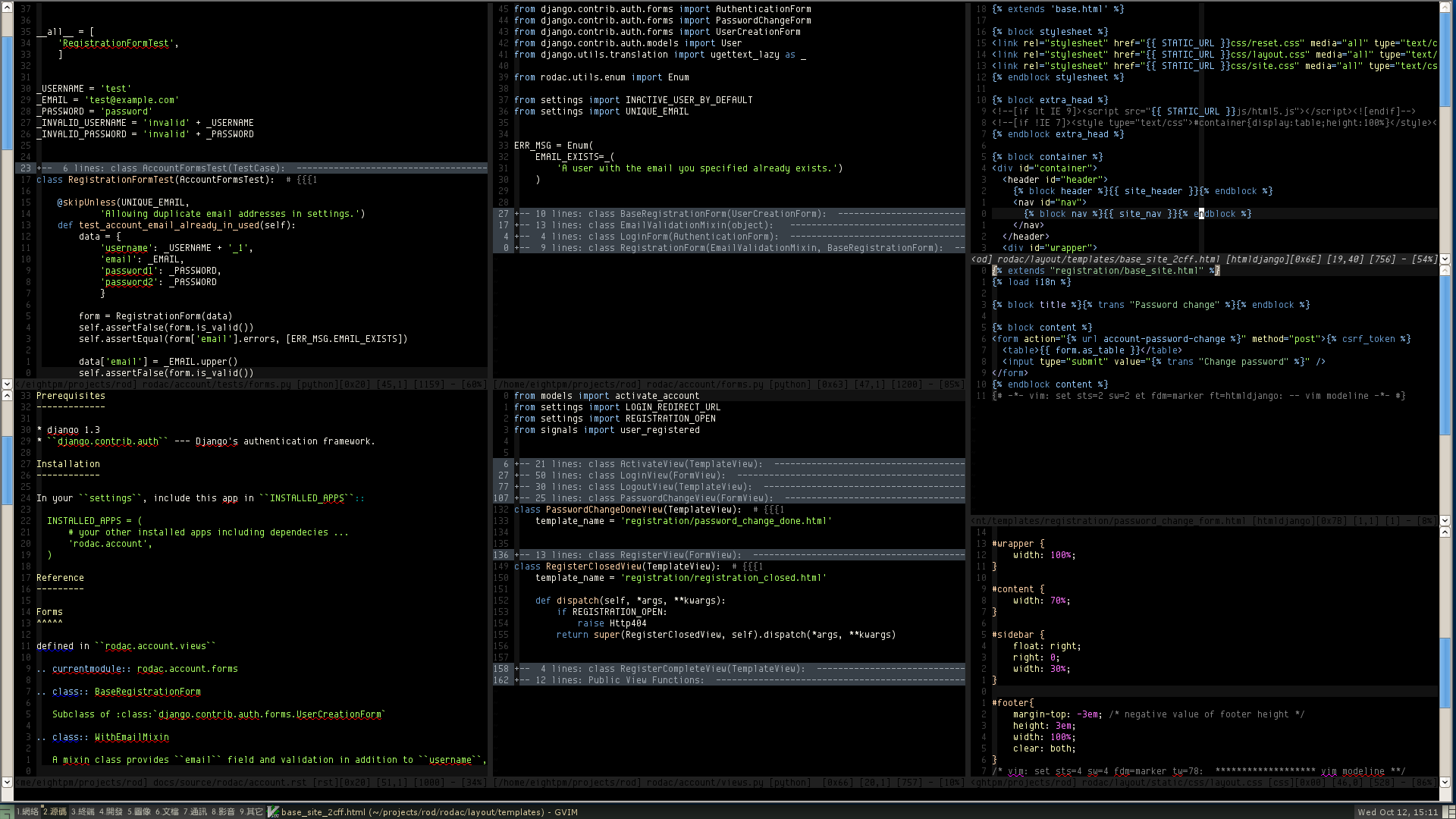
Task: Click up arrow of password_change_form pane scrollbar
Action: point(1445,271)
